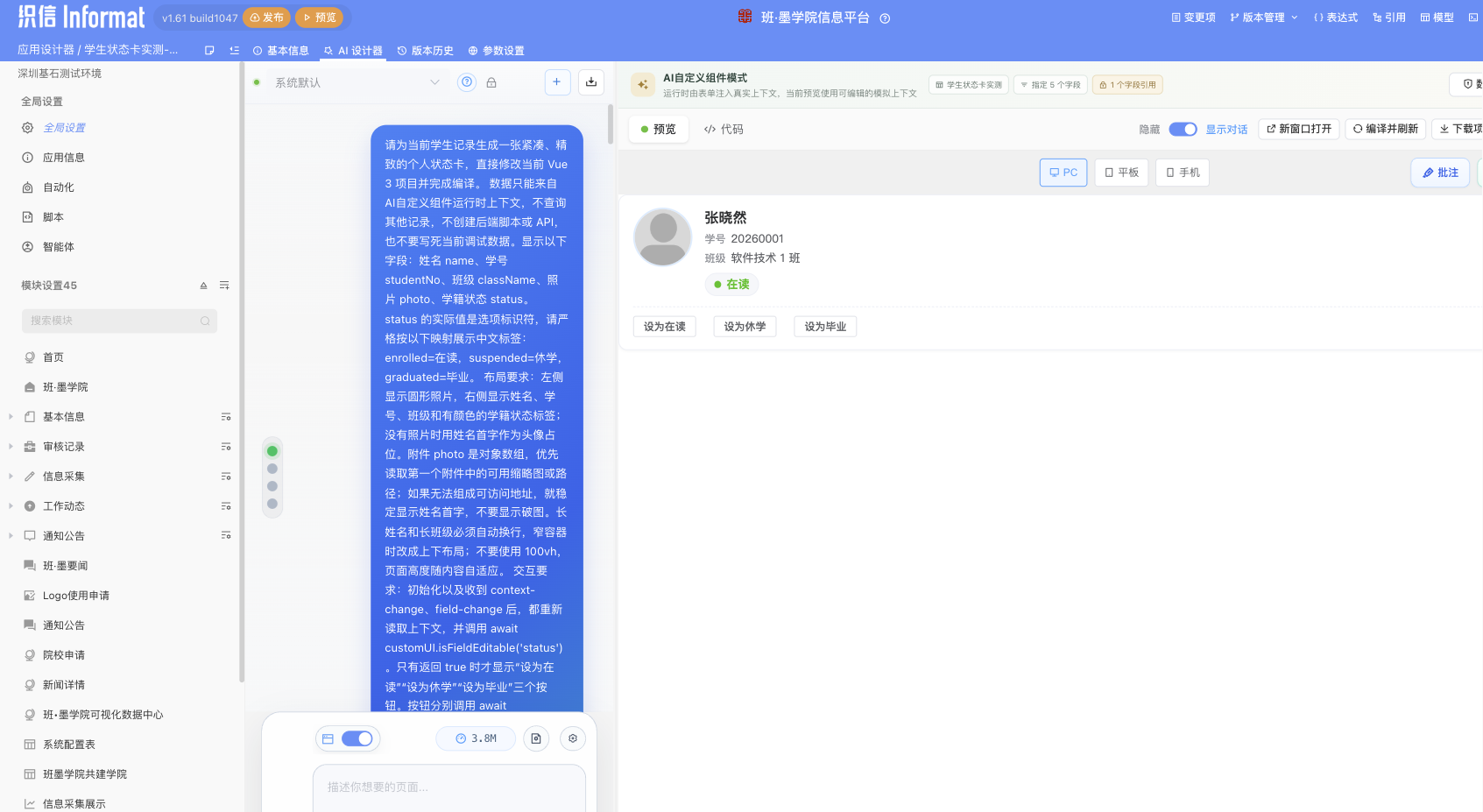Viewport: 1483px width, 812px height.
Task: Open the 指定 5 个字段 filter tag
Action: tap(1050, 85)
